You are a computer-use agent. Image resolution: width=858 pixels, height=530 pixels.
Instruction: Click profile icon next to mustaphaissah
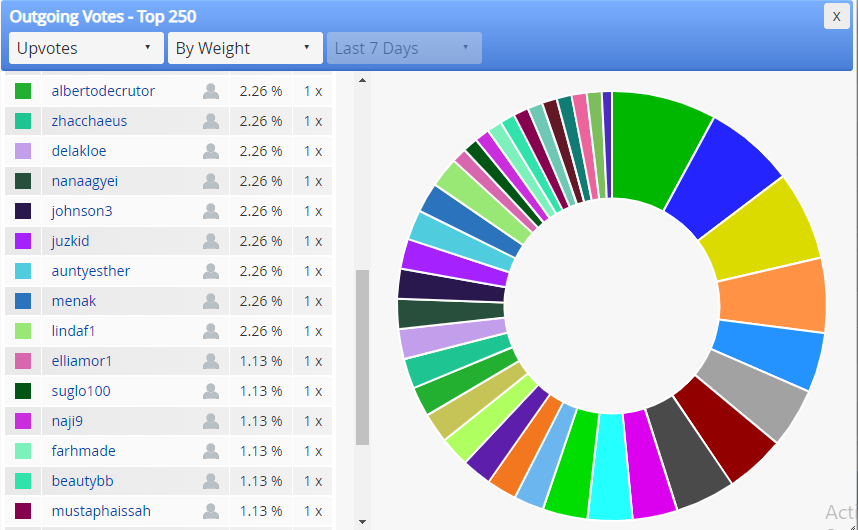click(x=211, y=511)
